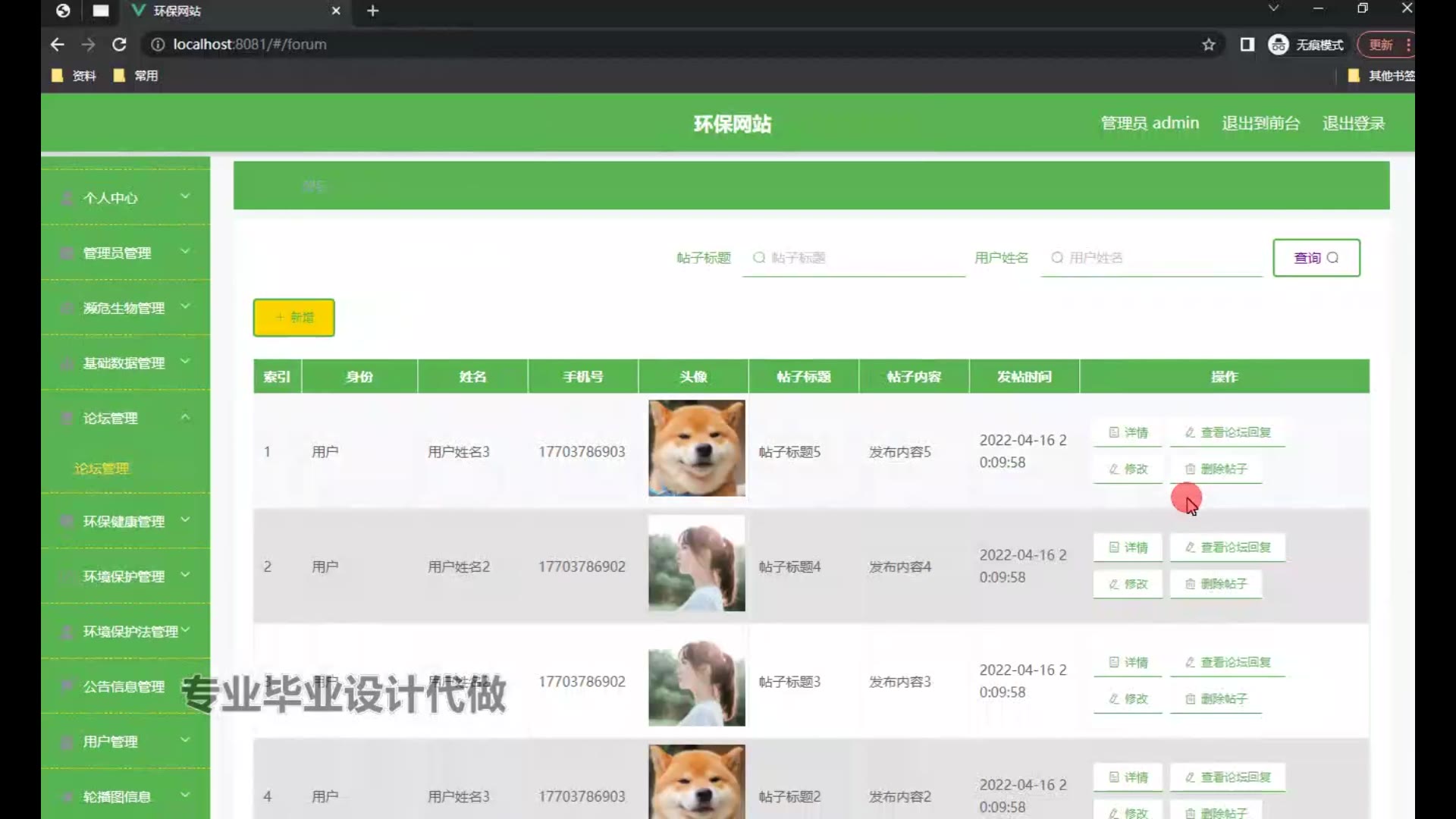1456x819 pixels.
Task: Go back using browser back arrow
Action: pos(57,45)
